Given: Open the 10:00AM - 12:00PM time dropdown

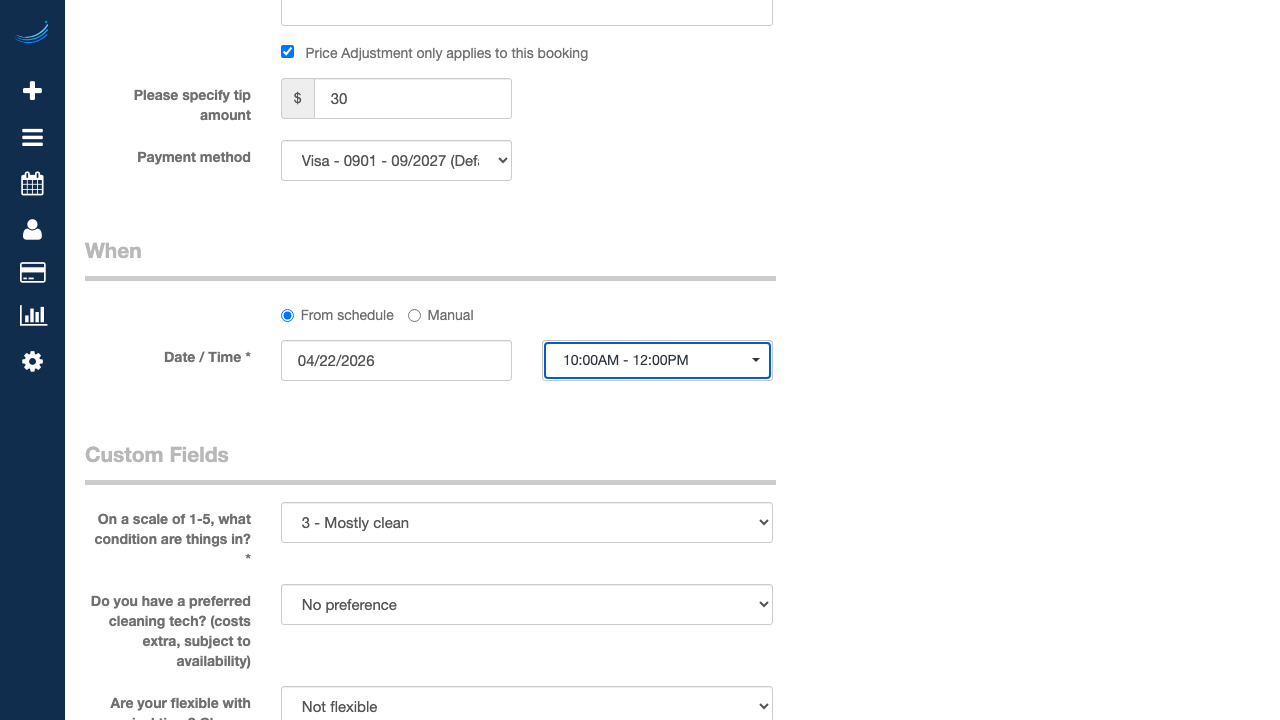Looking at the screenshot, I should click(x=657, y=361).
